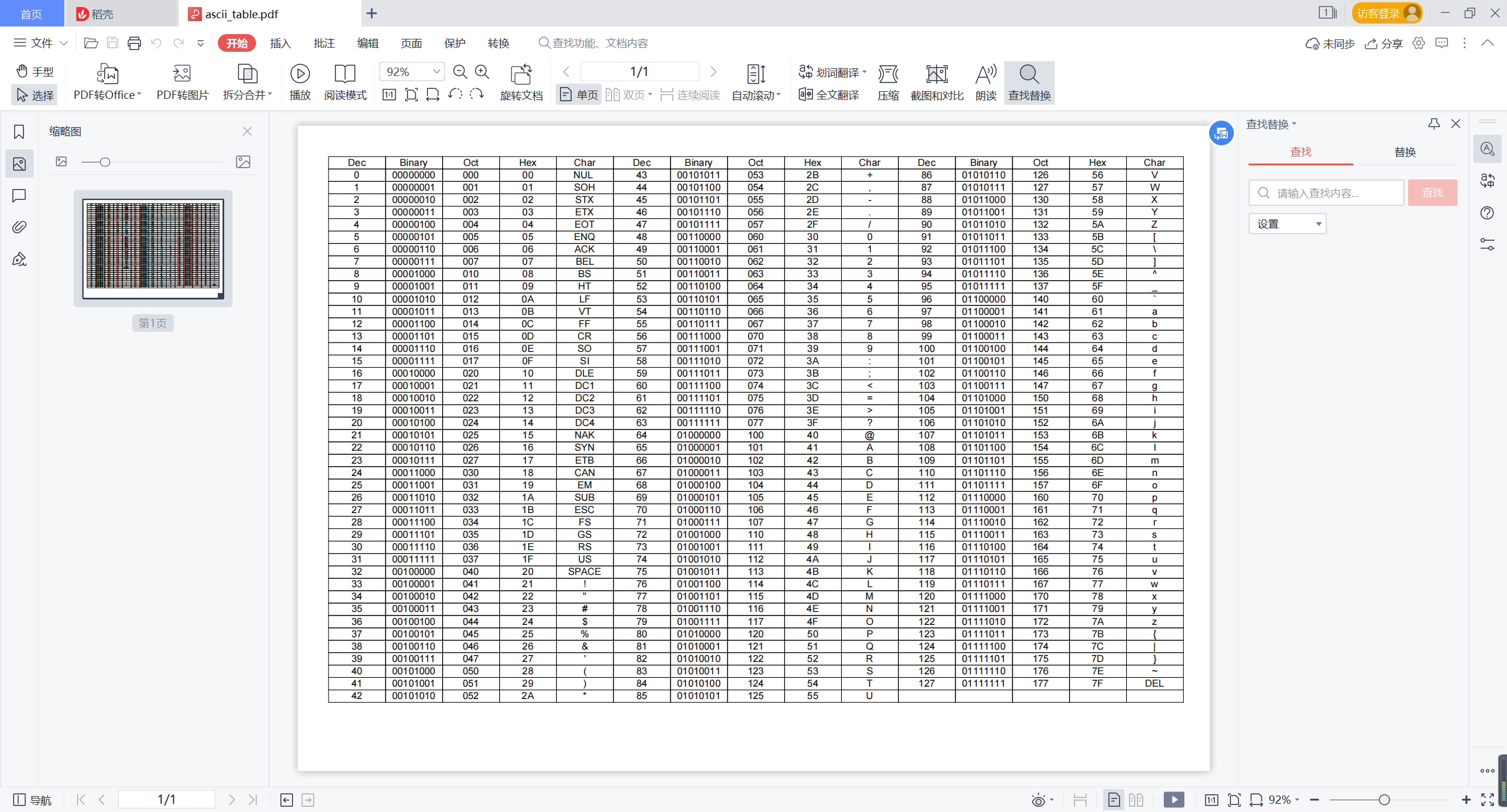Expand the 自动滚动 dropdown arrow

tap(778, 95)
